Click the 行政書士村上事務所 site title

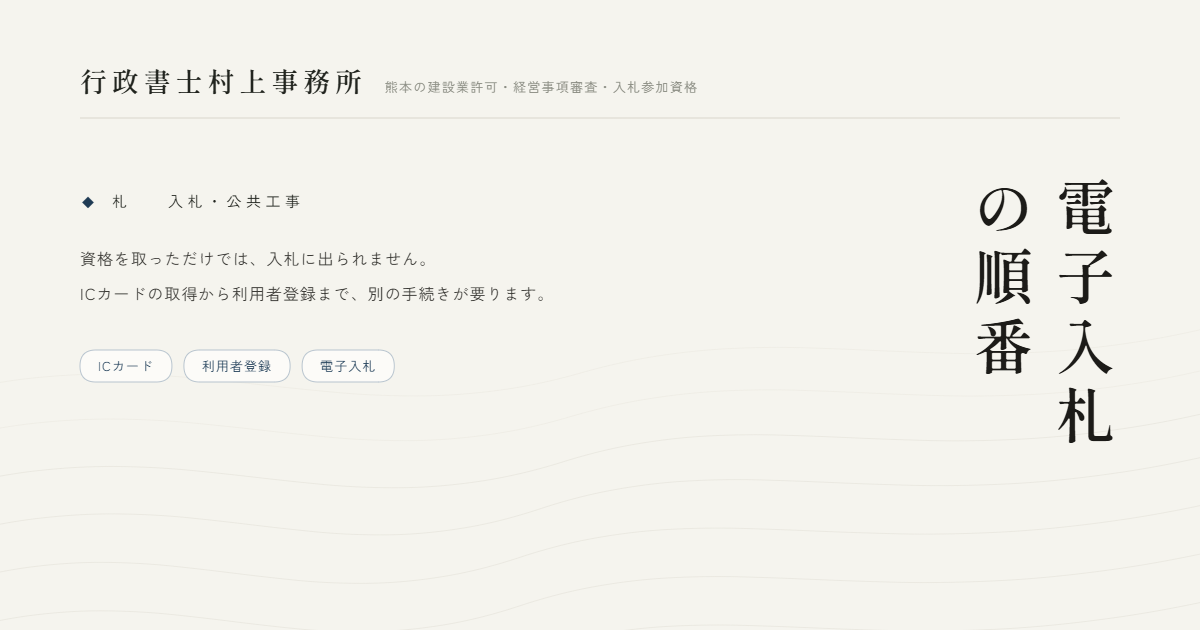click(x=222, y=82)
